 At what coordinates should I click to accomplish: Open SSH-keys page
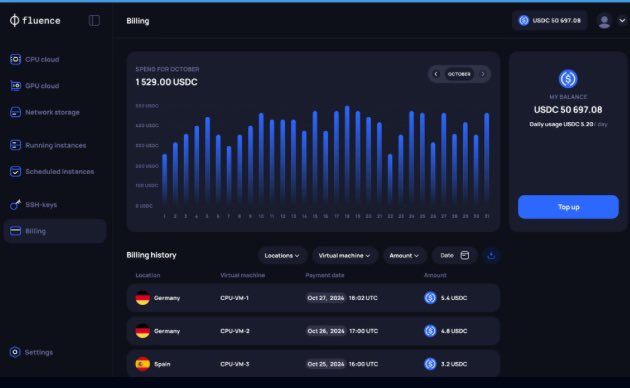(41, 205)
